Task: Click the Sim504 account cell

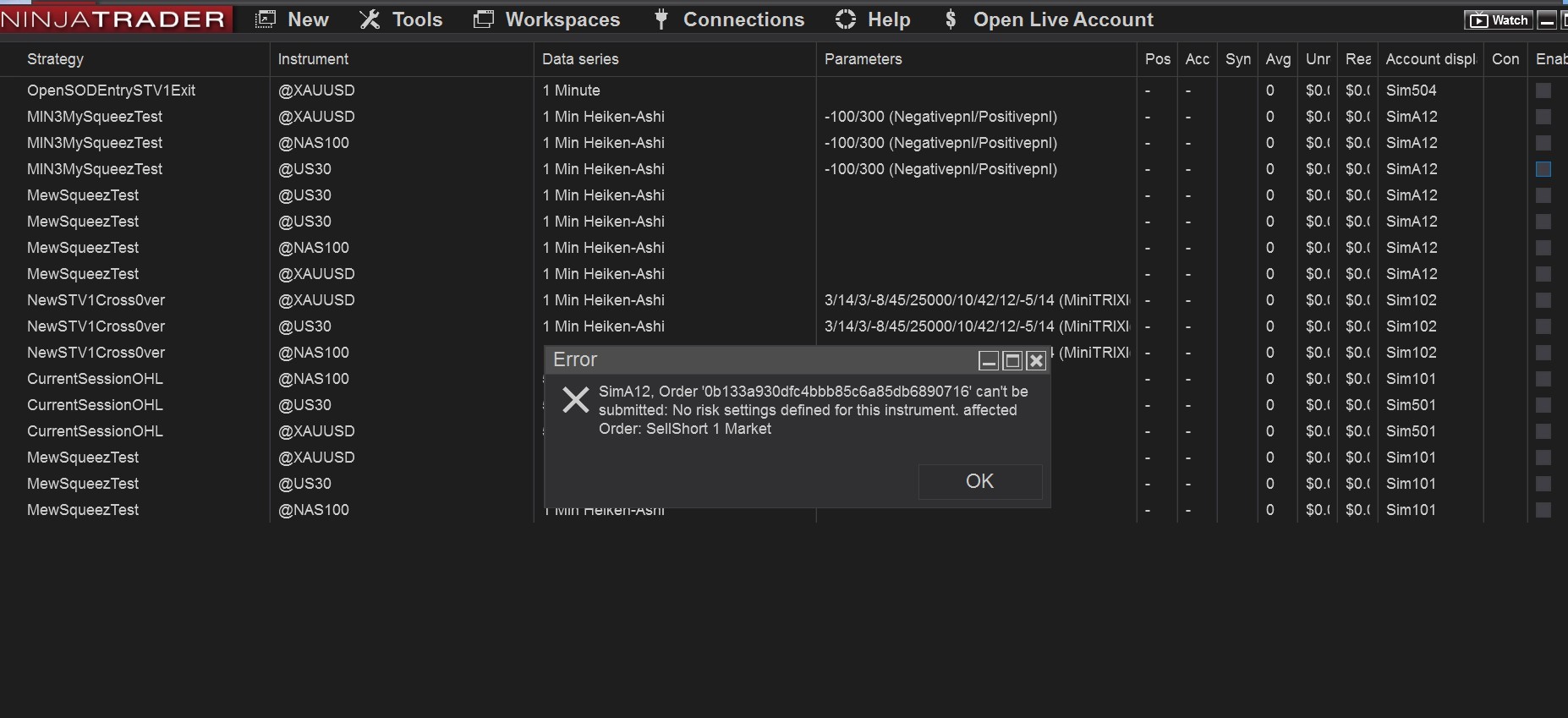Action: click(x=1412, y=90)
